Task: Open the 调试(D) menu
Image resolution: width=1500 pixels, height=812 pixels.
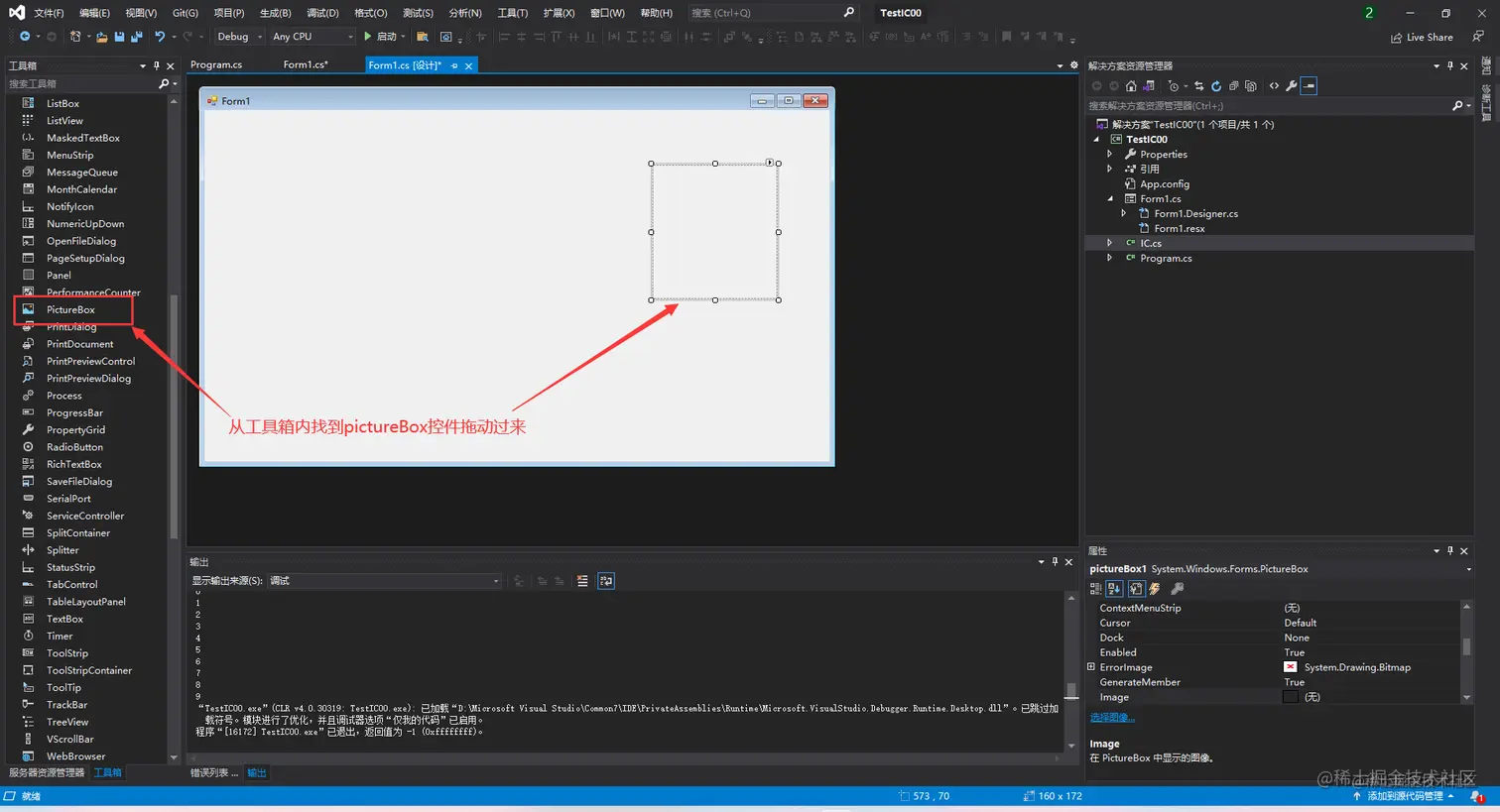Action: 322,13
